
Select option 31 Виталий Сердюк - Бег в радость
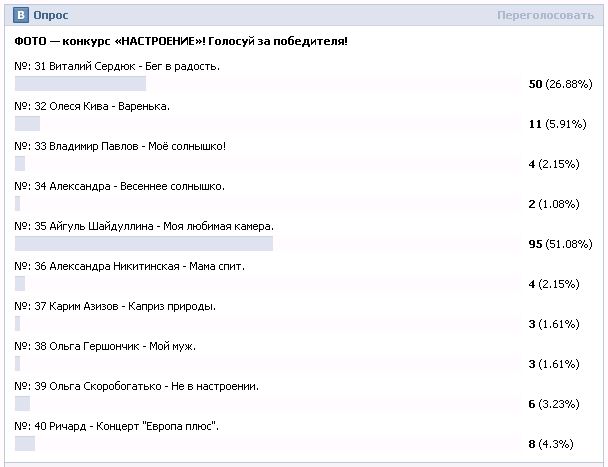[118, 66]
